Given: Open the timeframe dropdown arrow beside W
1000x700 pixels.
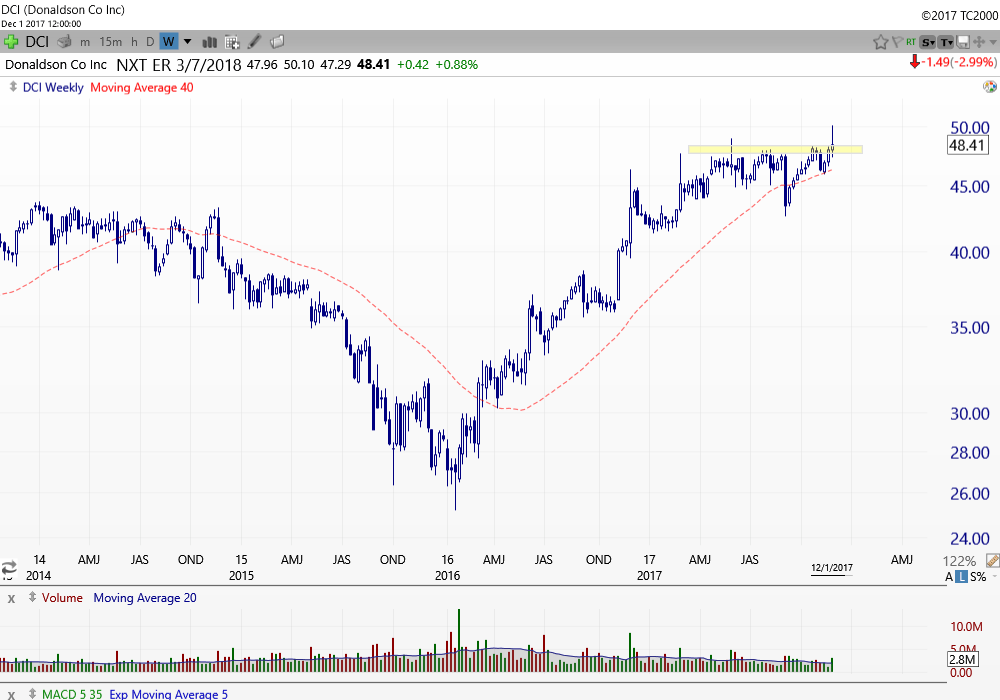Looking at the screenshot, I should point(187,41).
